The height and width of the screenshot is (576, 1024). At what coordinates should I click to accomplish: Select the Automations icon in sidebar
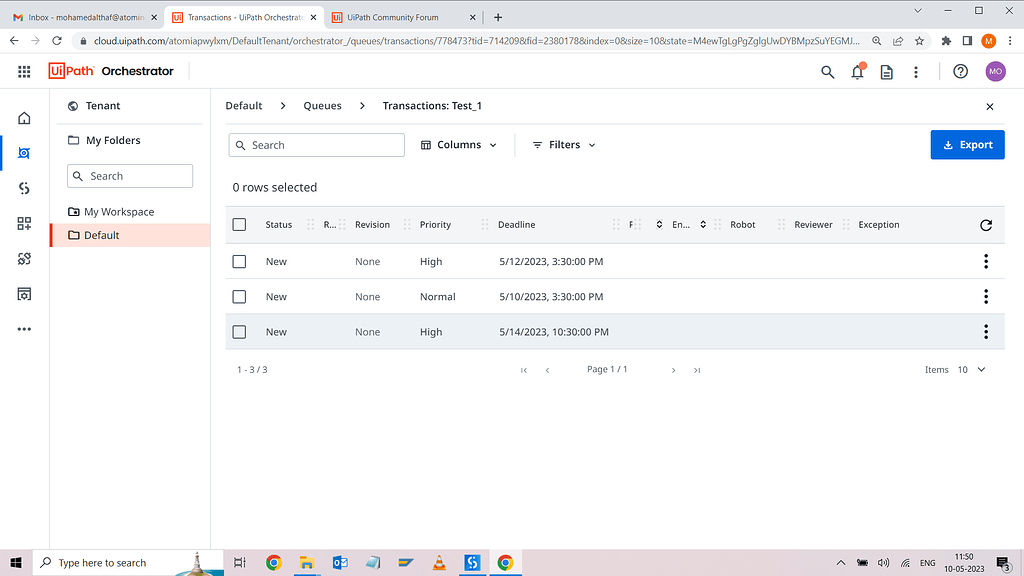coord(24,152)
